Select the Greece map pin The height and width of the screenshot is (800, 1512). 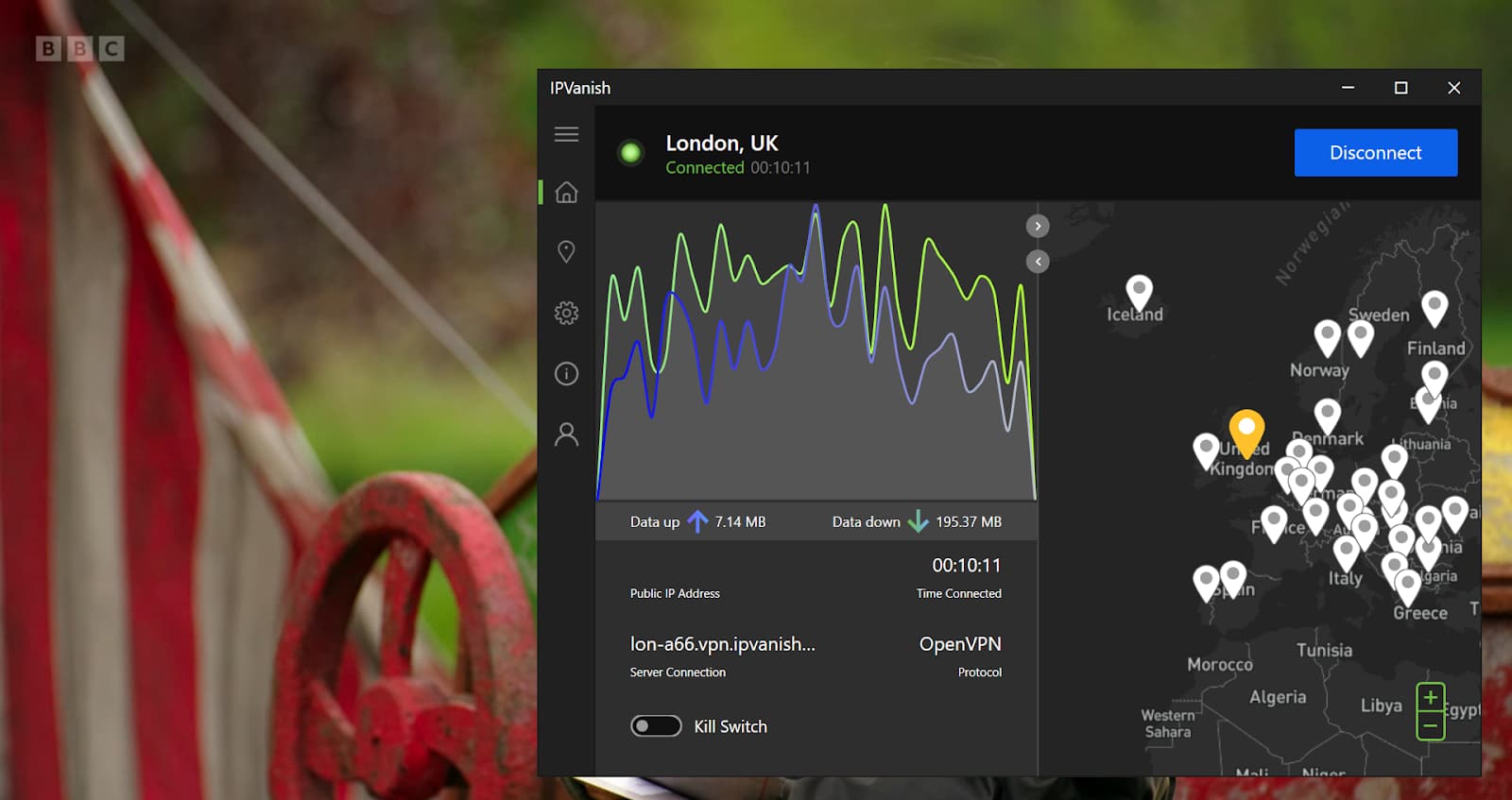click(x=1407, y=586)
